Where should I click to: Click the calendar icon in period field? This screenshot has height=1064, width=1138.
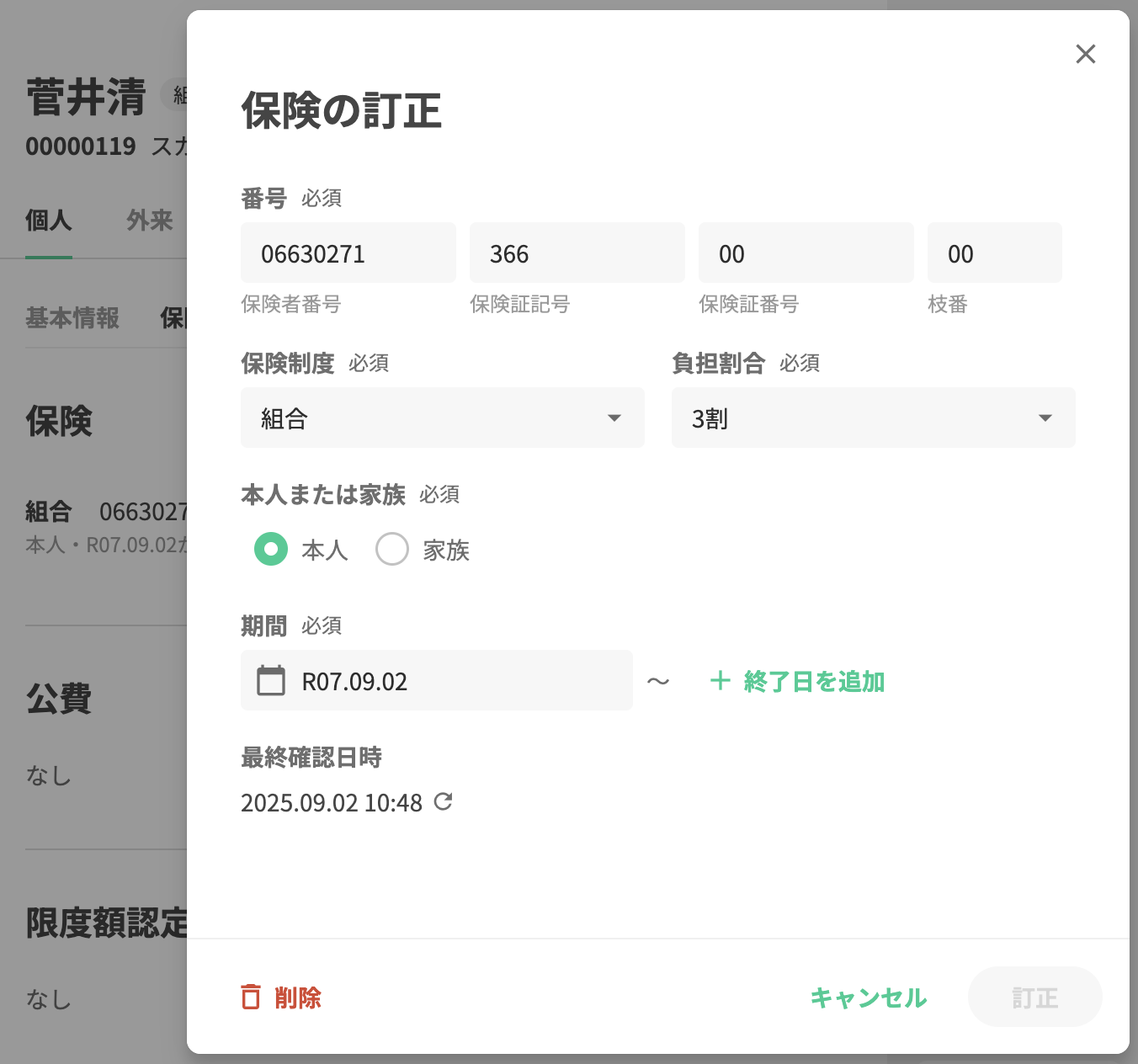[x=271, y=680]
